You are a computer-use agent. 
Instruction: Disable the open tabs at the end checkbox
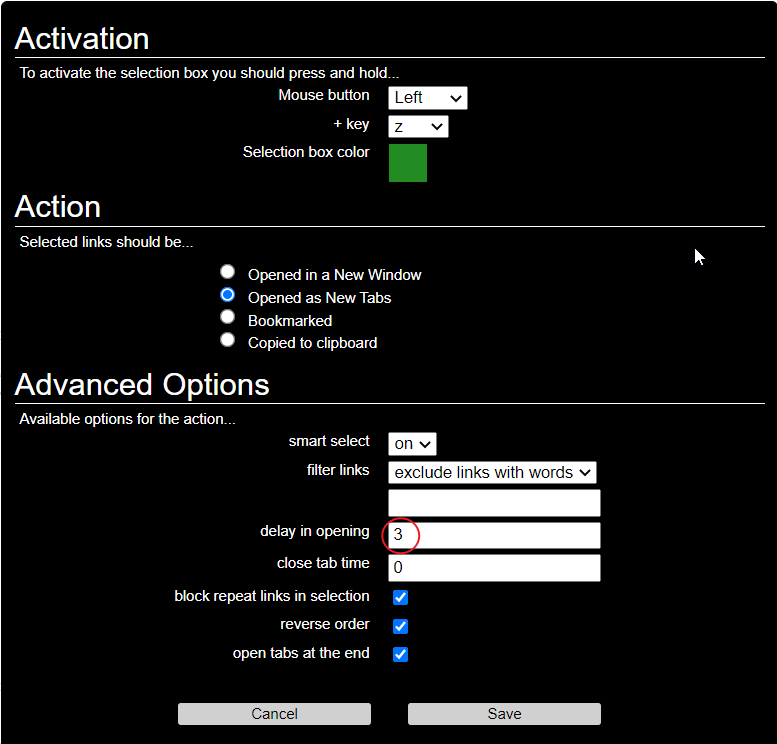[x=400, y=654]
